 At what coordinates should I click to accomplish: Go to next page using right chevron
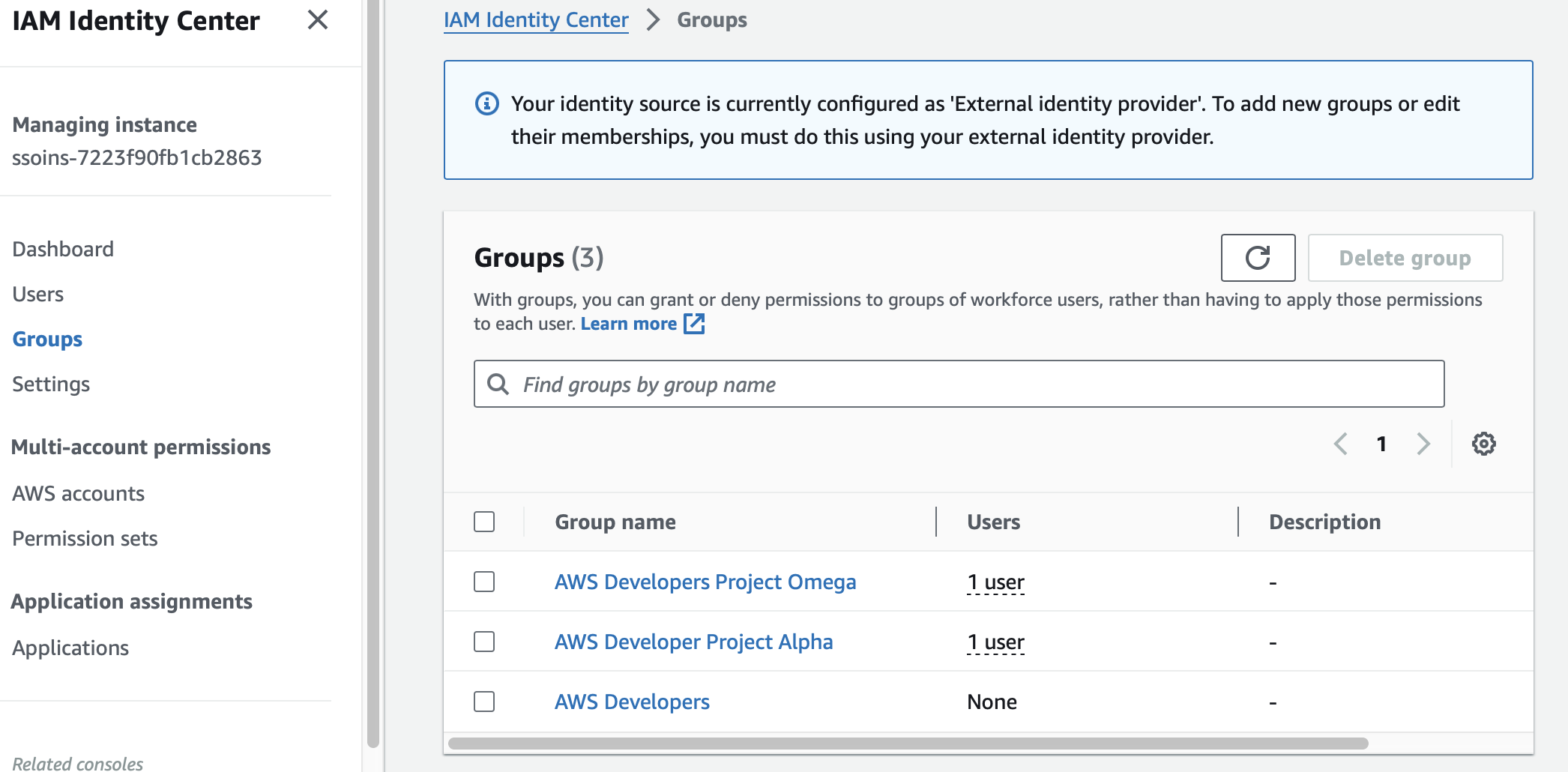[x=1423, y=444]
